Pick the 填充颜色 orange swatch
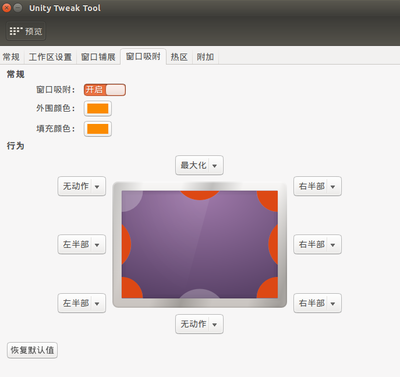Screen dimensions: 400x377 click(x=98, y=129)
